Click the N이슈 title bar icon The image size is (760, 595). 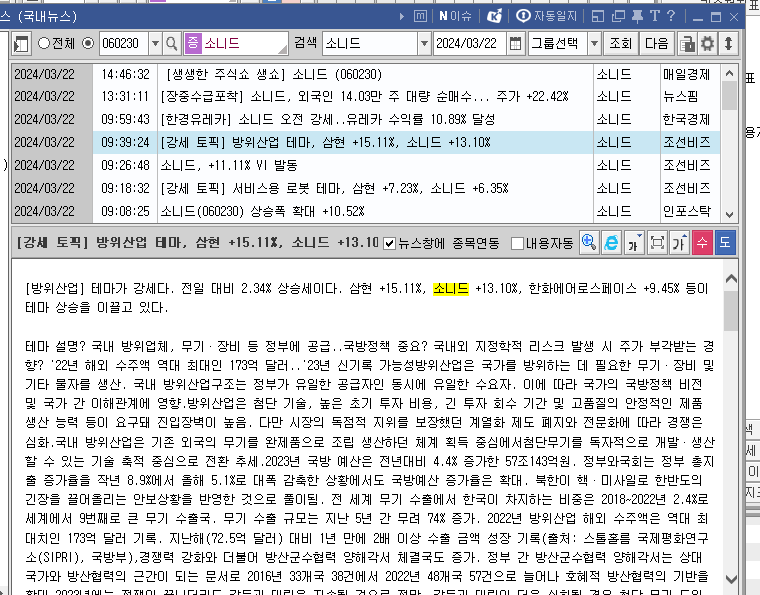(x=455, y=16)
